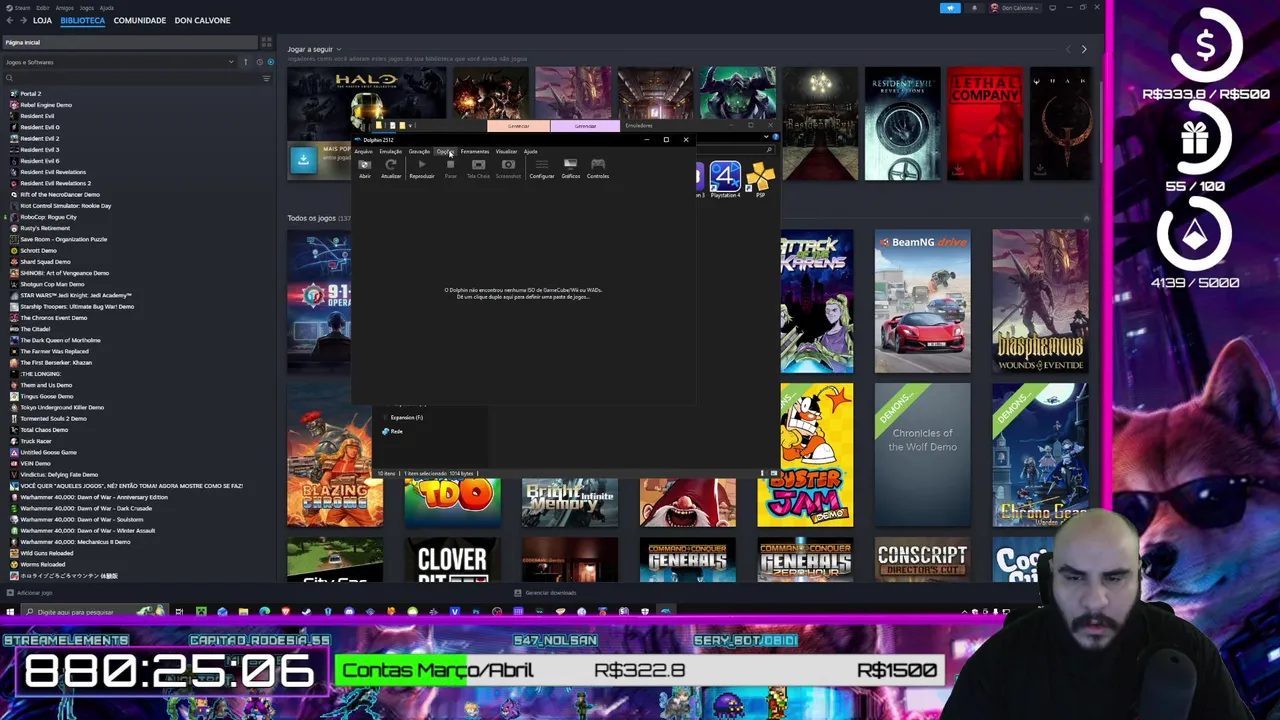1280x720 pixels.
Task: Open the Visualizar menu in Dolphin
Action: (506, 151)
